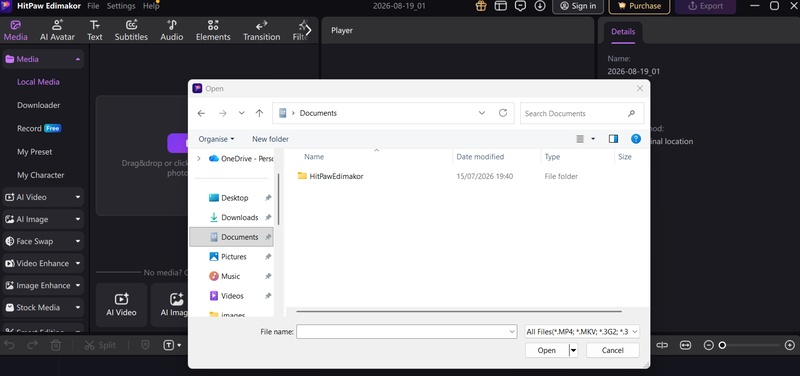Screen dimensions: 800x376
Task: Go back in the Open dialog
Action: pyautogui.click(x=201, y=113)
